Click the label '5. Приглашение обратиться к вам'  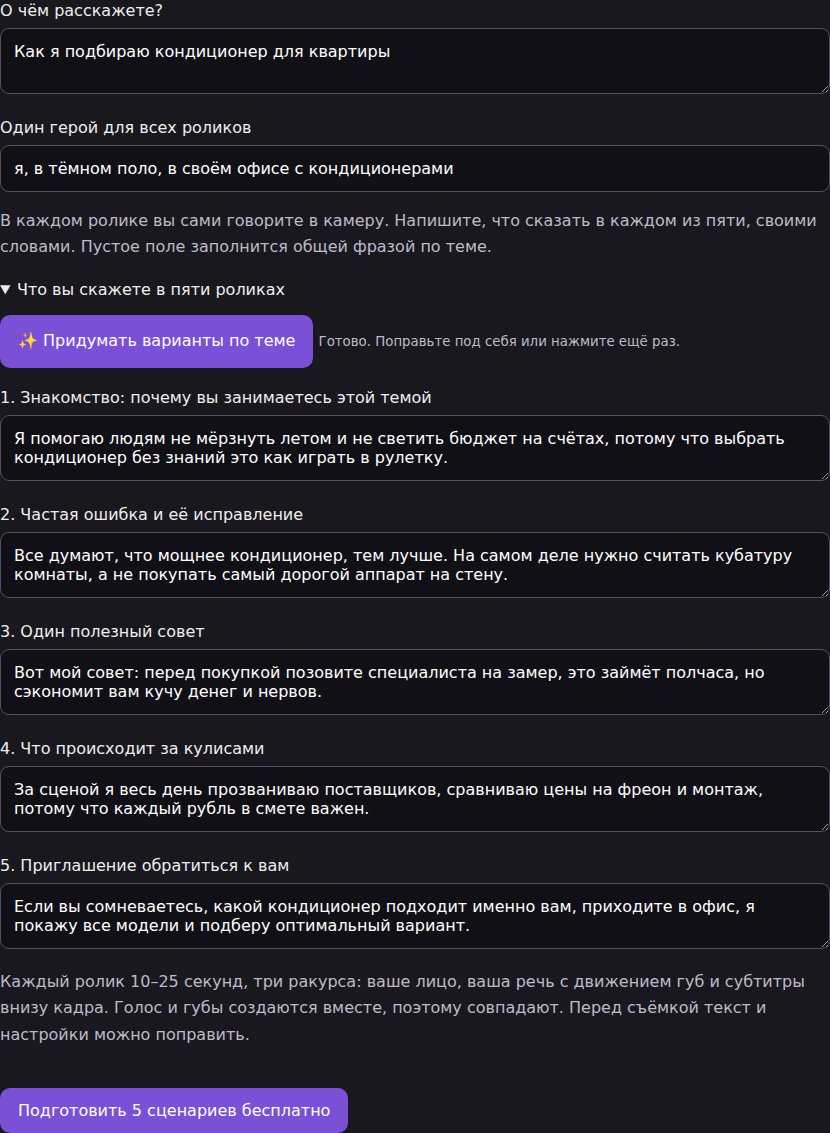[x=144, y=866]
